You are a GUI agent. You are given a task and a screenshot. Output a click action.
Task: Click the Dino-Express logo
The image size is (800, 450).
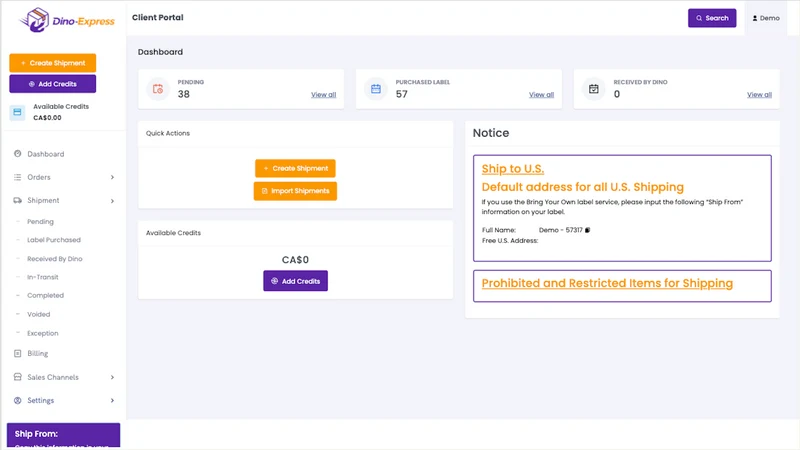click(x=67, y=20)
